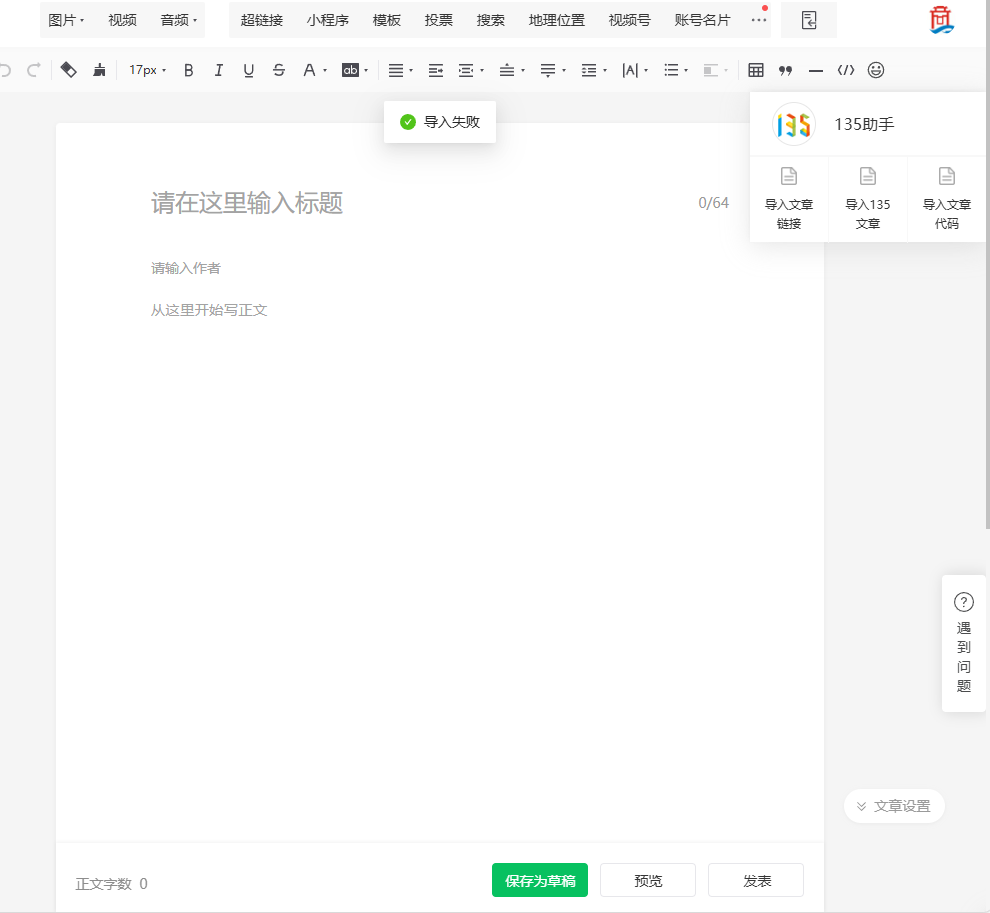Click the 正文字数 word count
The height and width of the screenshot is (913, 990).
click(x=111, y=883)
